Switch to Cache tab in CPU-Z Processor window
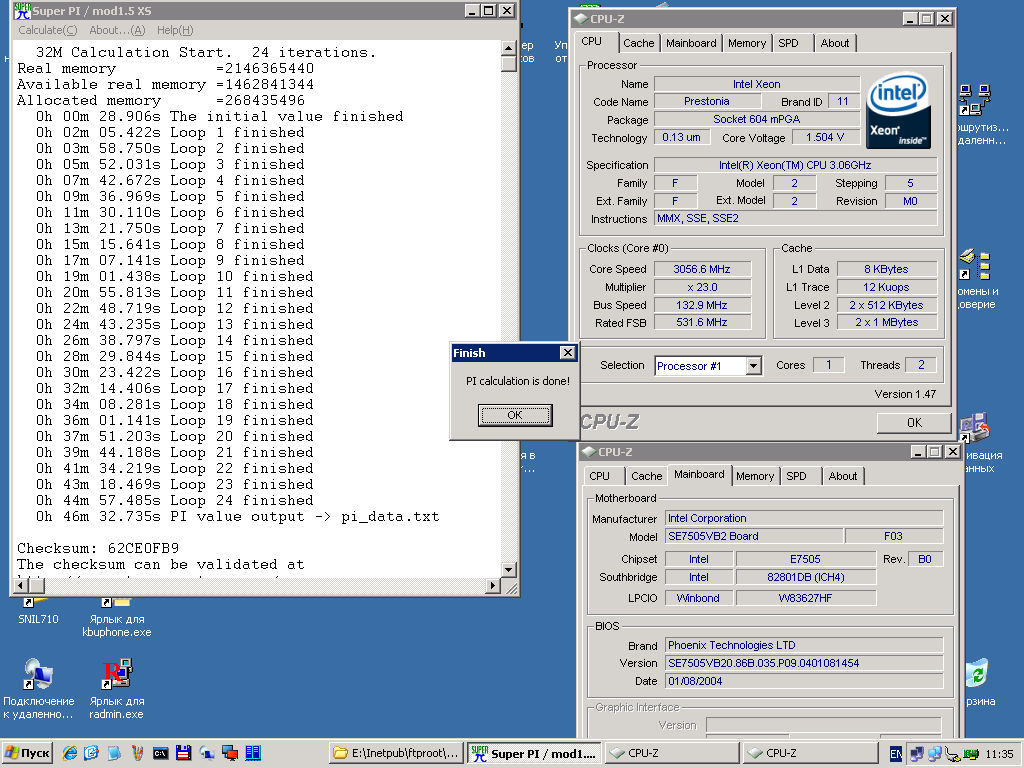The width and height of the screenshot is (1024, 768). 638,43
